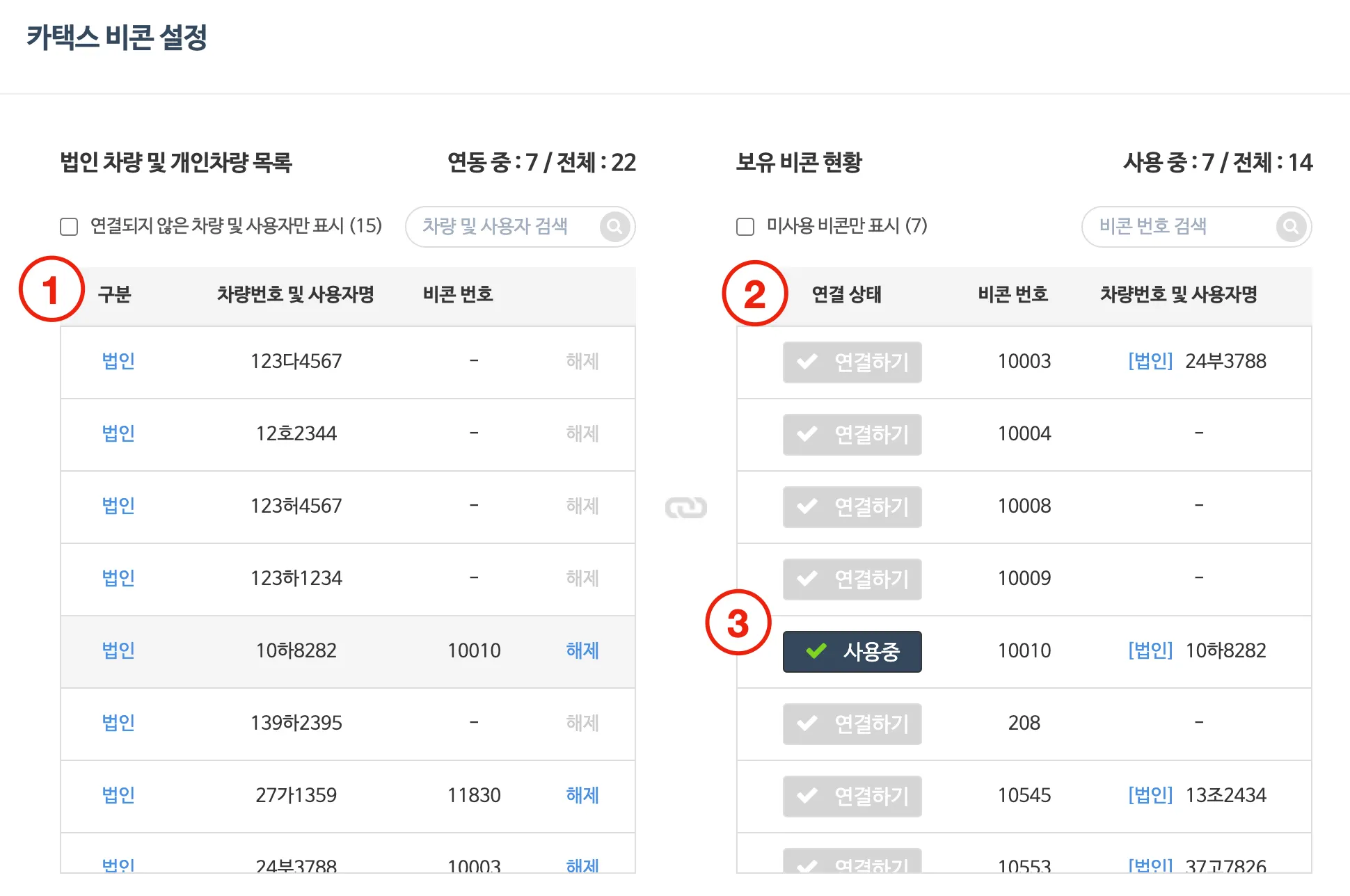This screenshot has height=896, width=1350.
Task: Click 해제 link for vehicle 10하8282
Action: coord(582,650)
